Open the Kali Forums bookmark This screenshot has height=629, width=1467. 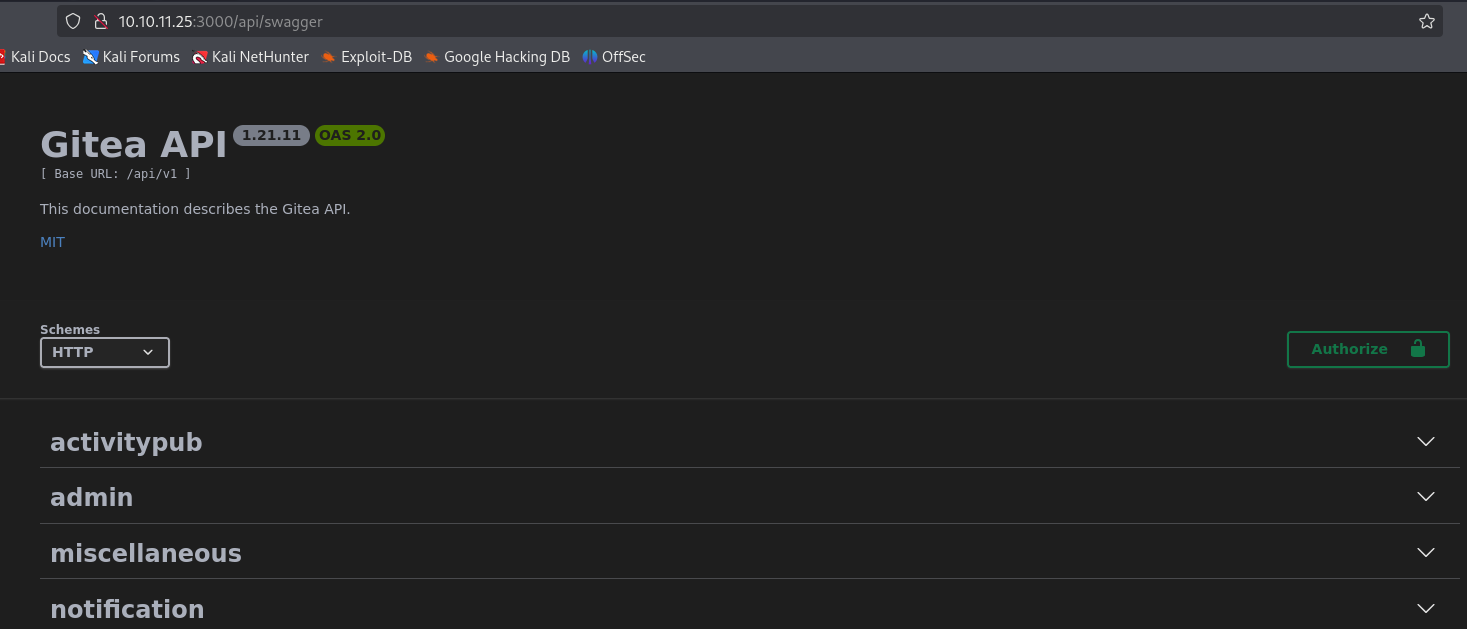(x=131, y=57)
